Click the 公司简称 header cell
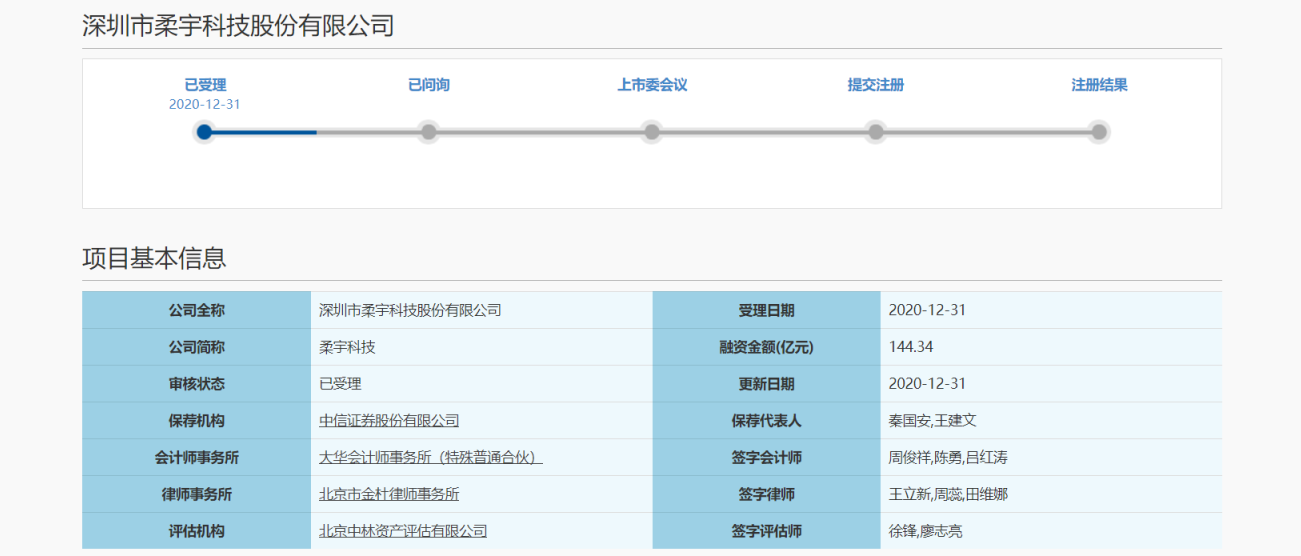 click(197, 347)
